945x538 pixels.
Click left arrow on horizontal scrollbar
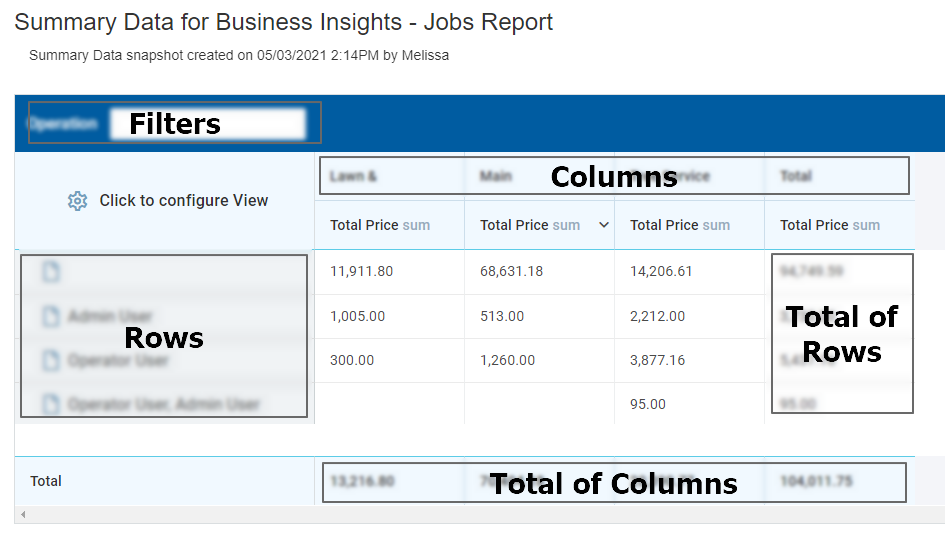click(x=22, y=515)
